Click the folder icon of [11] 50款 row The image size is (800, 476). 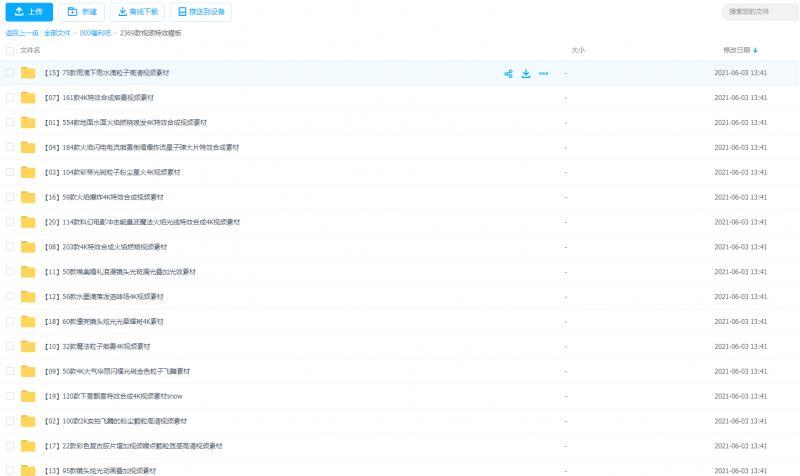click(28, 272)
